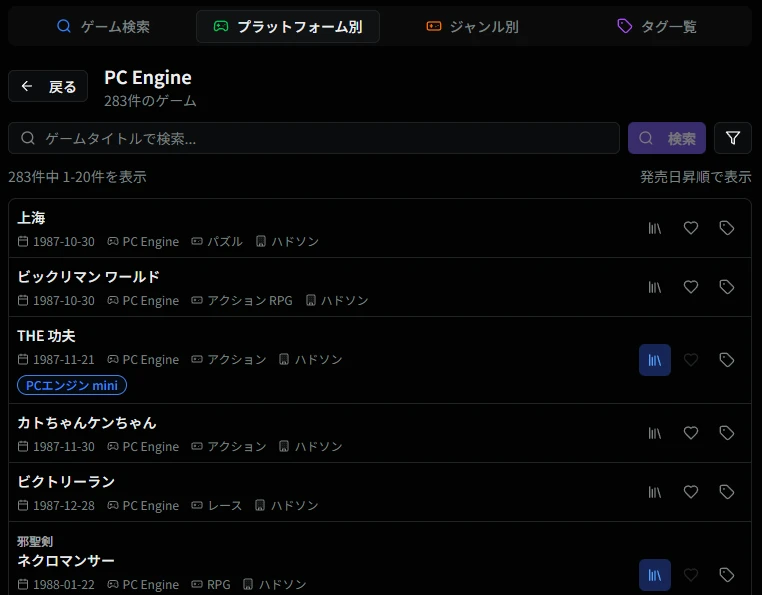This screenshot has height=595, width=762.
Task: Click the purple 検索 button
Action: 667,139
